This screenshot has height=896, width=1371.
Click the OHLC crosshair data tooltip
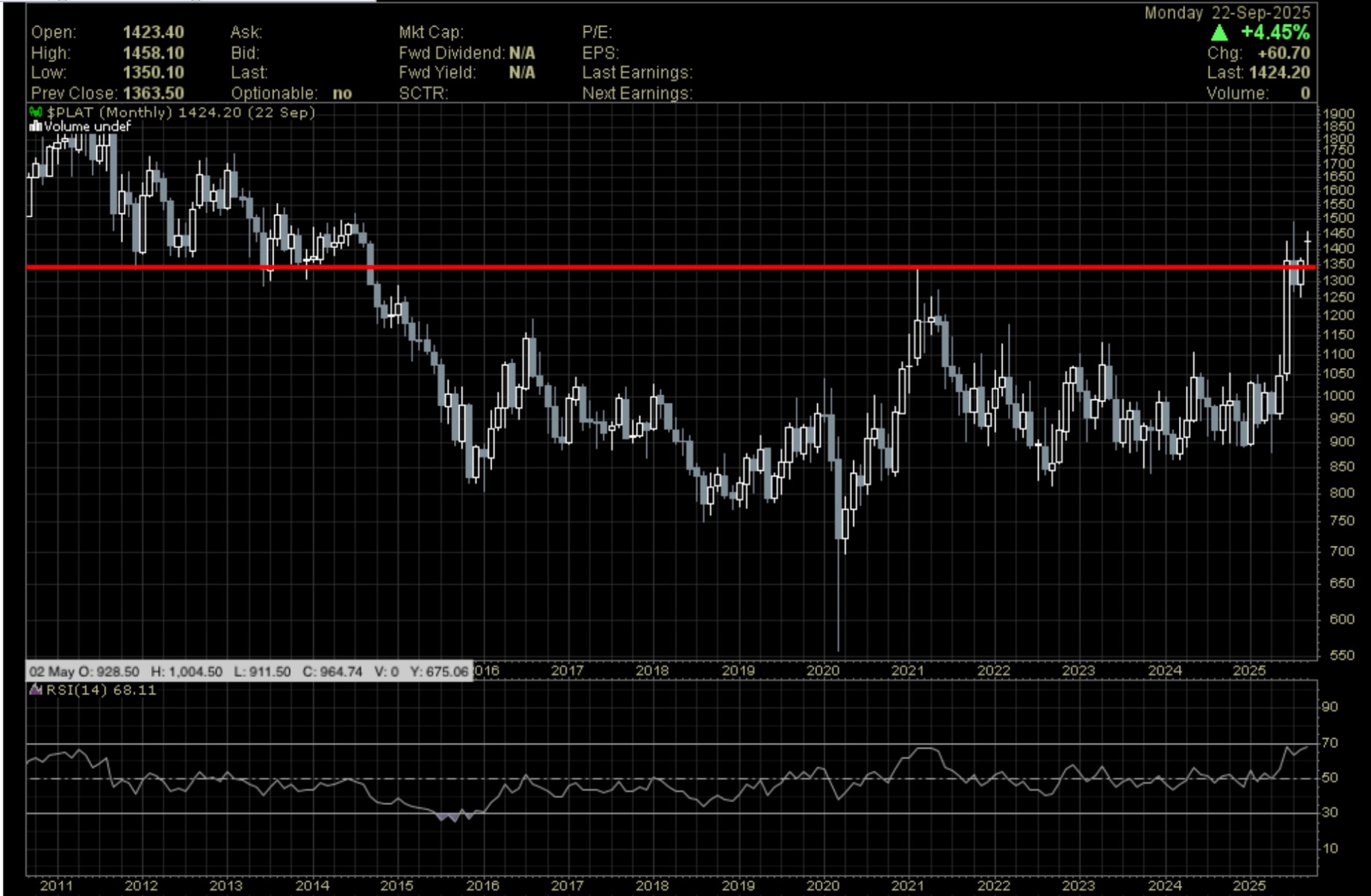249,671
